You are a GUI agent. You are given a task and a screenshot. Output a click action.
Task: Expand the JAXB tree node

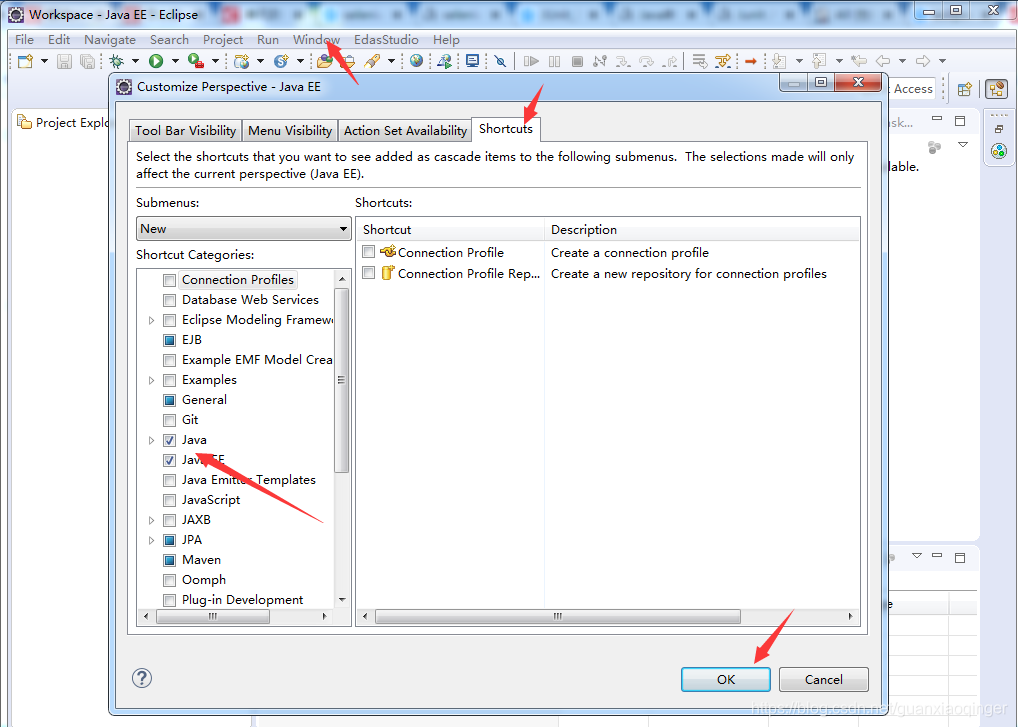click(151, 521)
